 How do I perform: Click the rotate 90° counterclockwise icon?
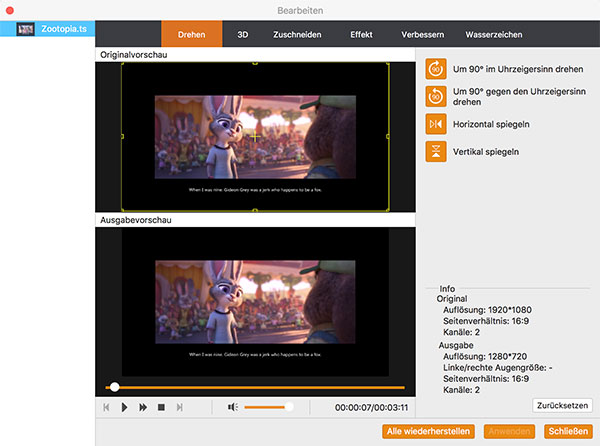point(435,96)
